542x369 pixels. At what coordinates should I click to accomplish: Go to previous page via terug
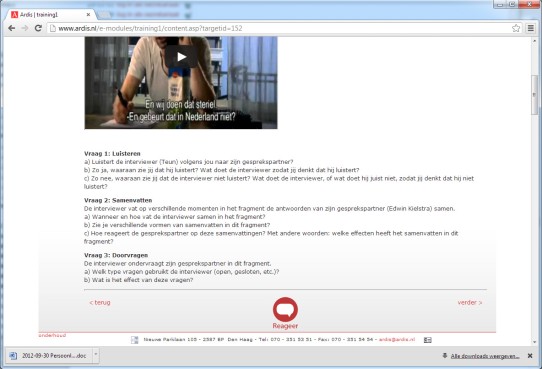click(100, 302)
